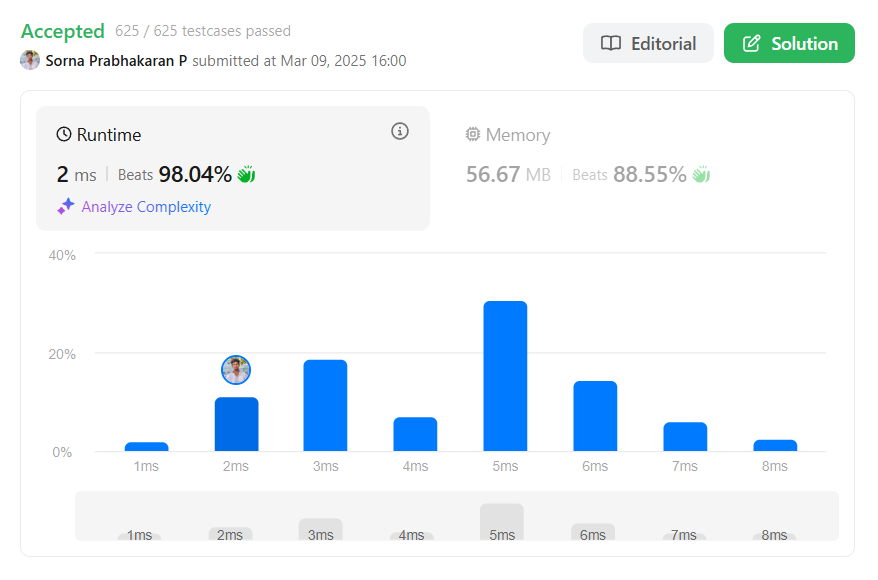Select the 1ms bar in the main chart
Viewport: 878px width, 580px height.
pos(146,446)
